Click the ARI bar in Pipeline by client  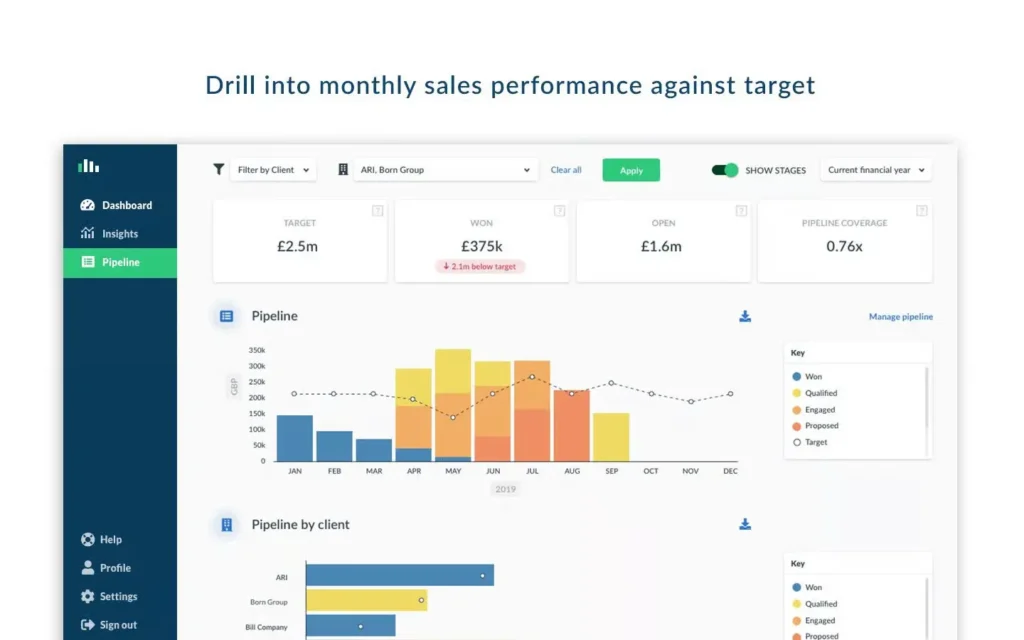[x=400, y=575]
